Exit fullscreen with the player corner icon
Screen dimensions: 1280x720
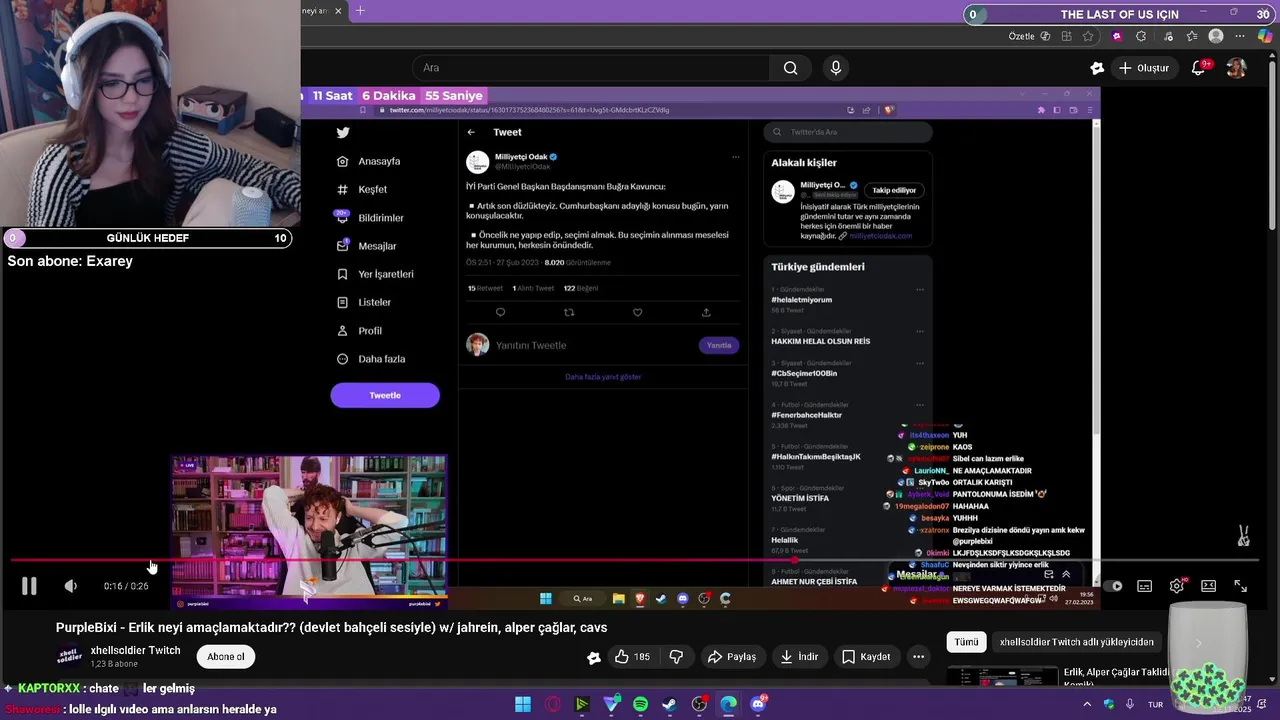point(1240,586)
